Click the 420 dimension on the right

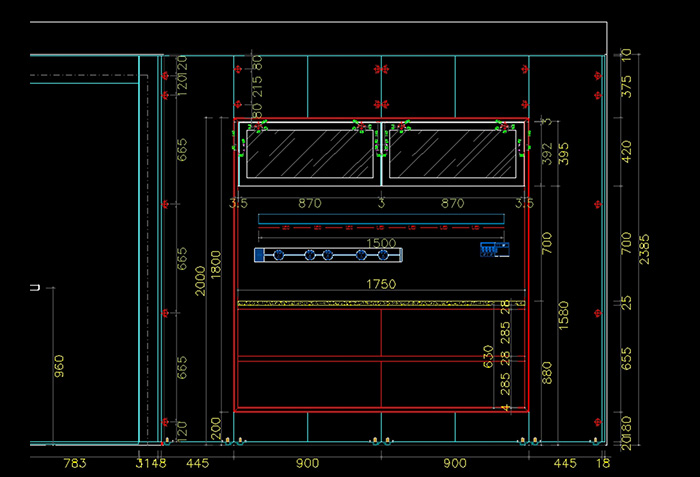627,152
